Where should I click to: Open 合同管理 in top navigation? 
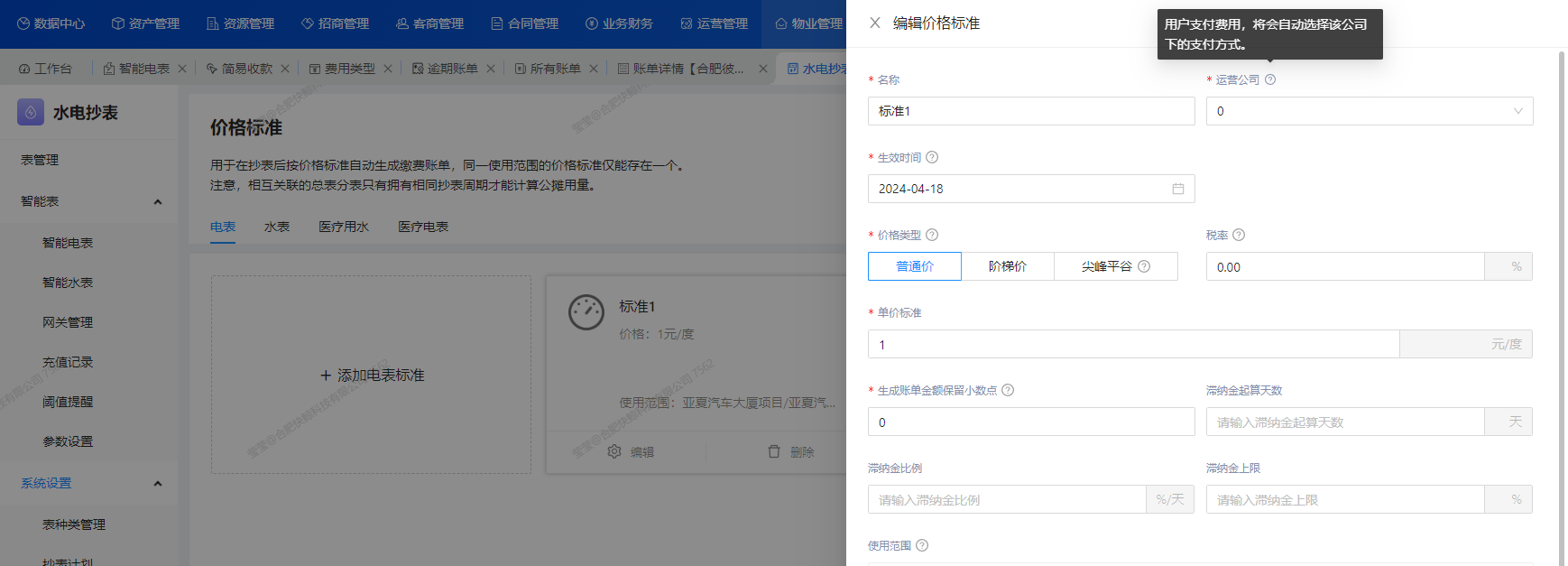525,23
